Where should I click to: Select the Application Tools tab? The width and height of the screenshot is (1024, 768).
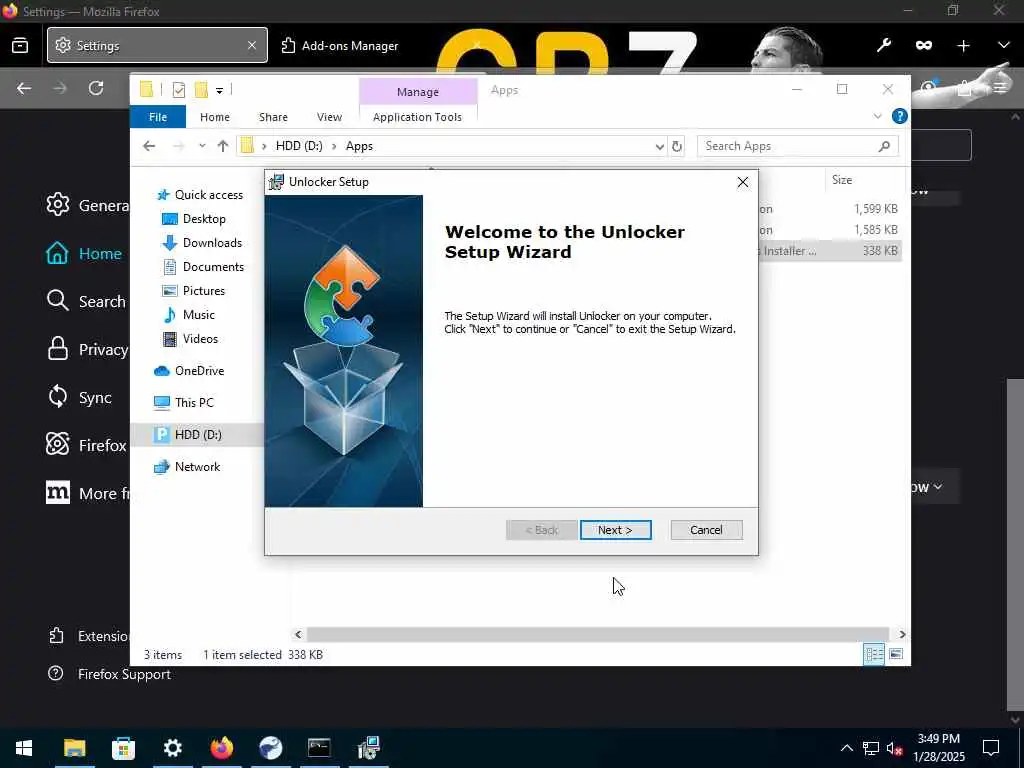point(417,117)
